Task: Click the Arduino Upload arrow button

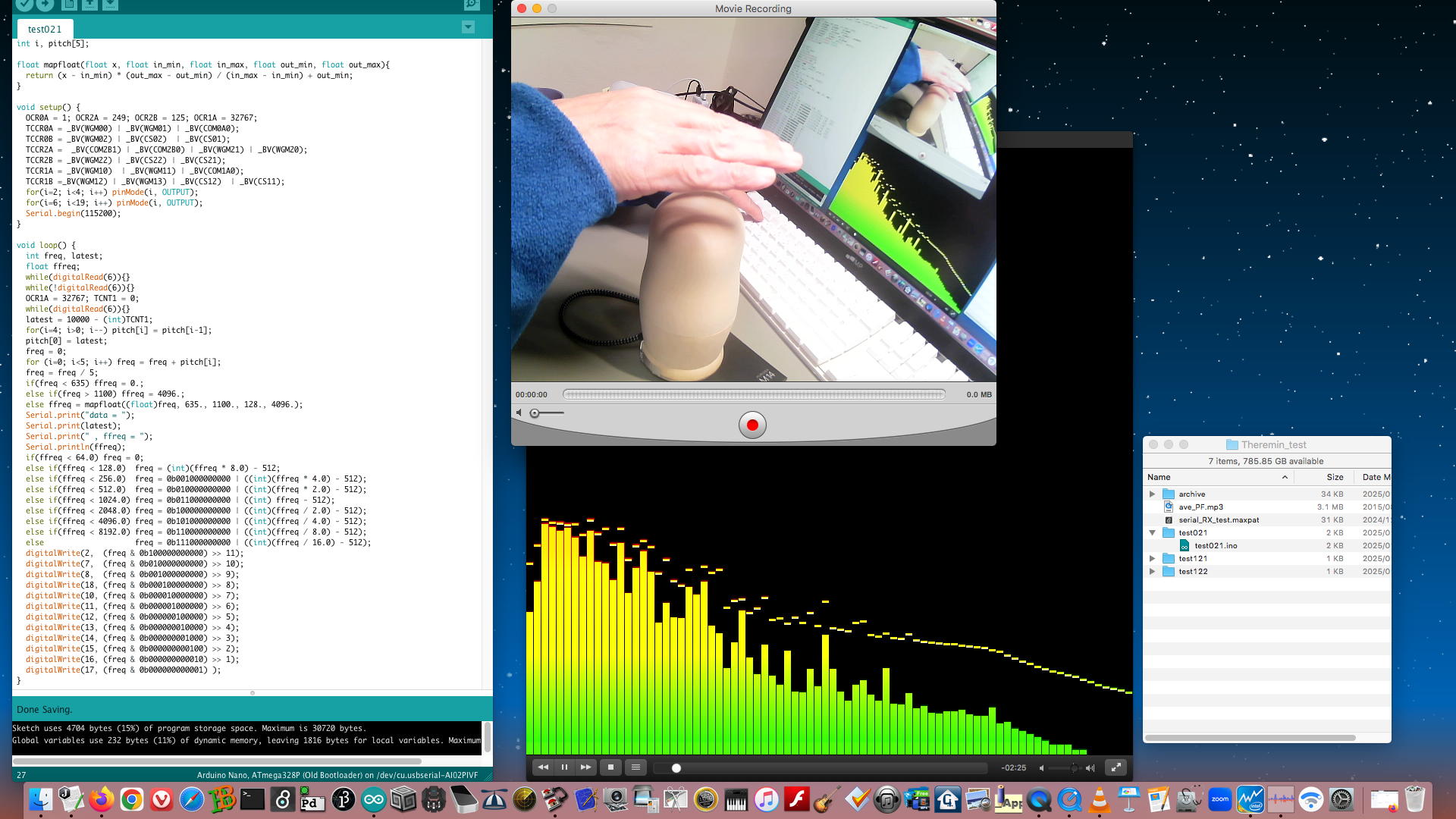Action: tap(45, 4)
